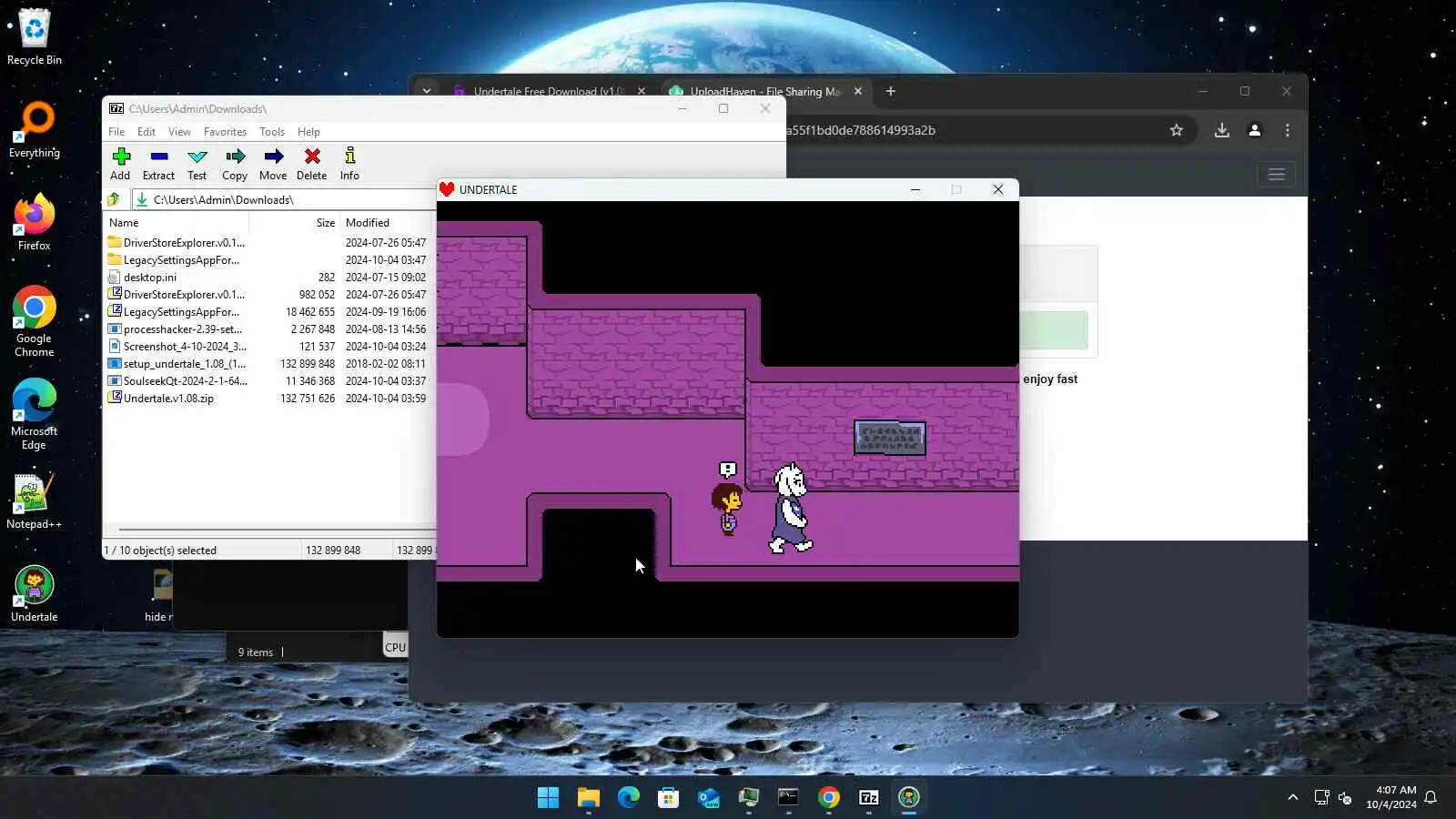Open Chrome's three-dot menu
The image size is (1456, 819).
pos(1288,130)
